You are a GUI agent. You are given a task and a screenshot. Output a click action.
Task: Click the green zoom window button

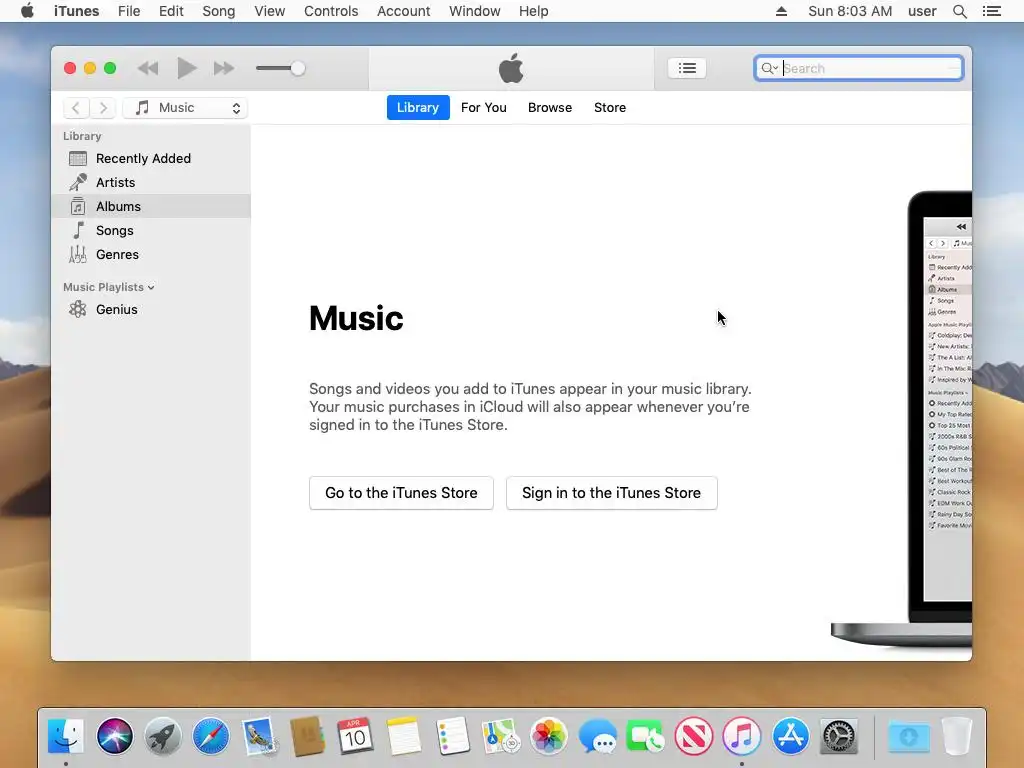tap(110, 68)
